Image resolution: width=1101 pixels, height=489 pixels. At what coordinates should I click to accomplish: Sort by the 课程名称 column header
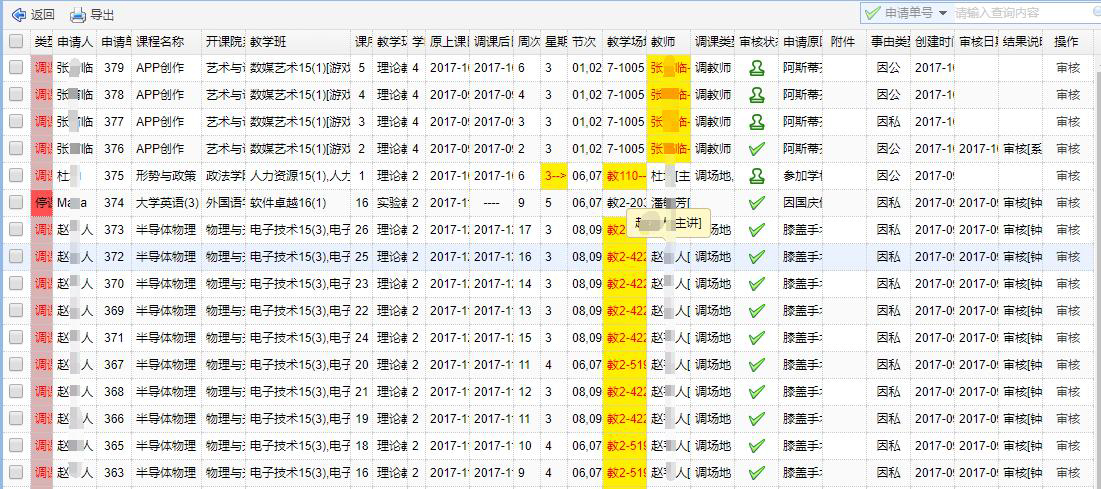(x=165, y=42)
